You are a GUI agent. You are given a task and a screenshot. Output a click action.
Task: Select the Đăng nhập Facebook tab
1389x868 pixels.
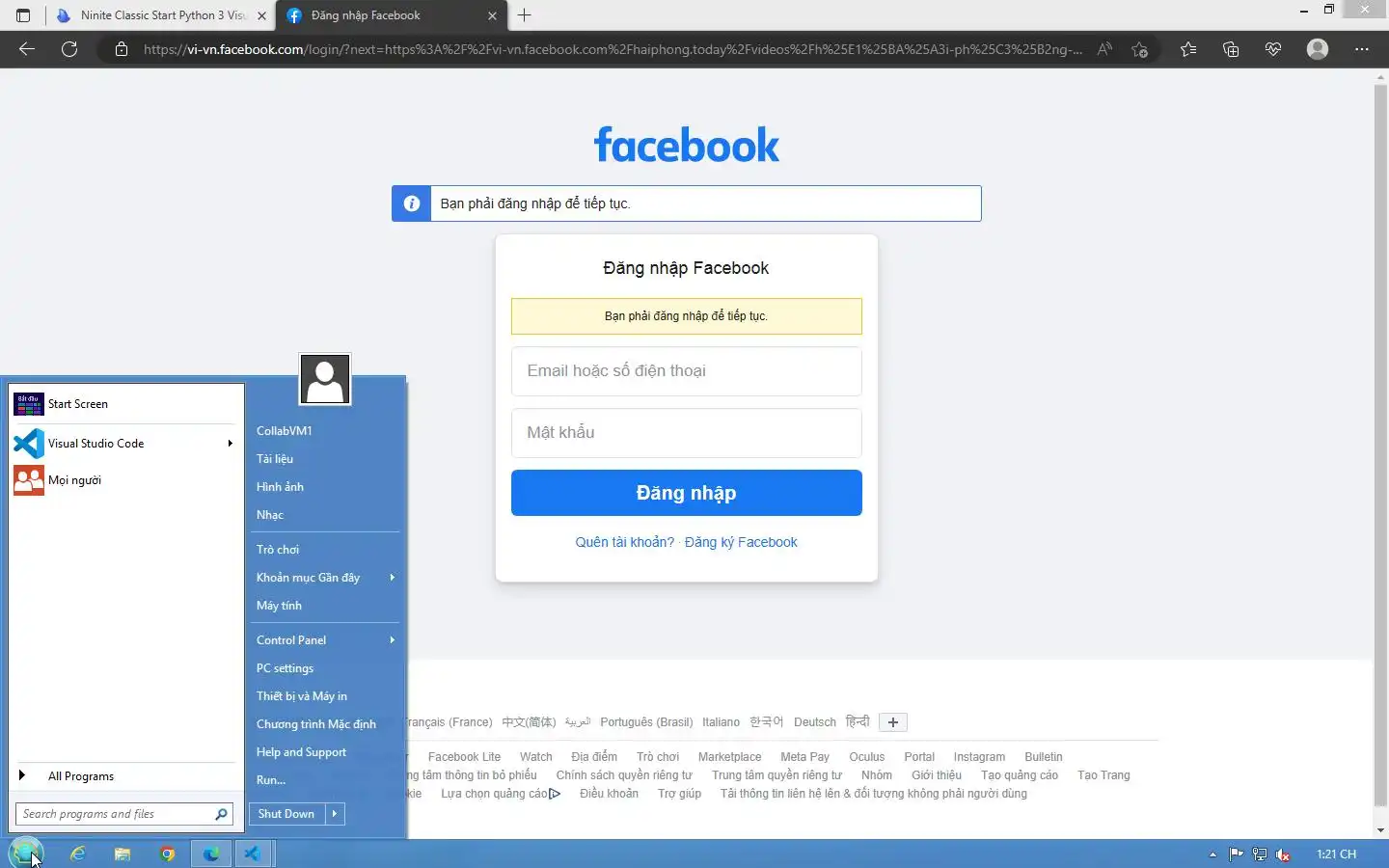(391, 15)
